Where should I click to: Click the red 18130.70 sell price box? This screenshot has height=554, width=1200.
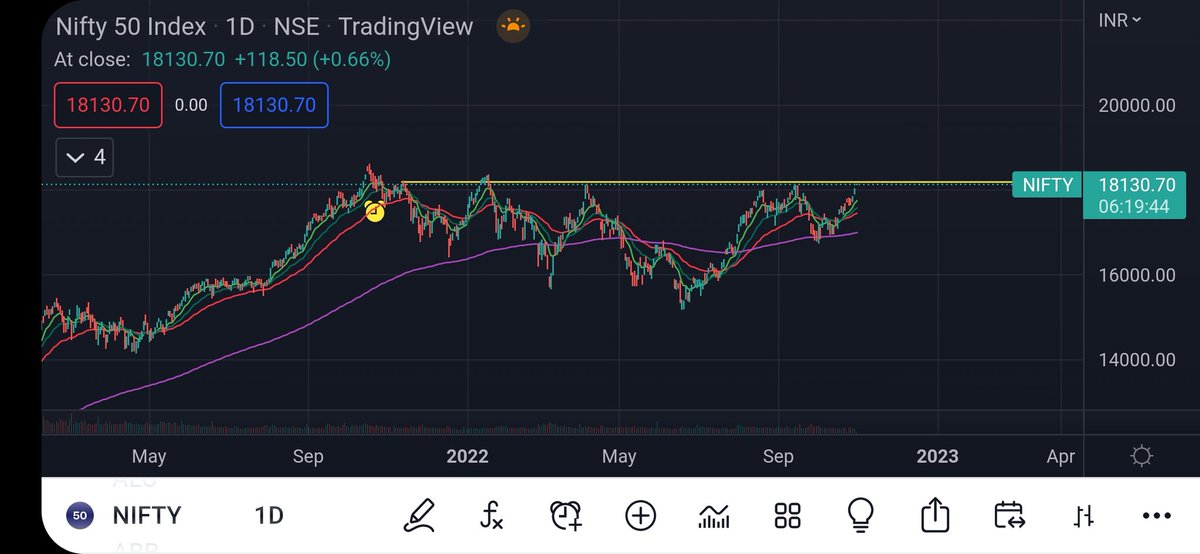pos(108,105)
